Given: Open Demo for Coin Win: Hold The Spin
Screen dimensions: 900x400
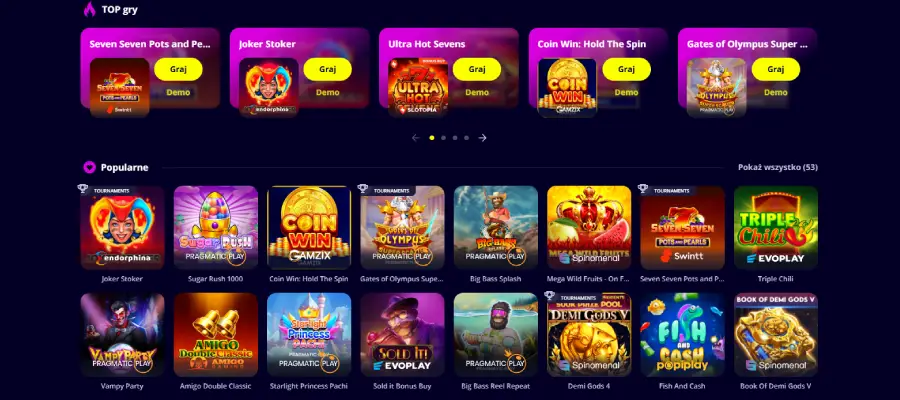Looking at the screenshot, I should (x=626, y=92).
